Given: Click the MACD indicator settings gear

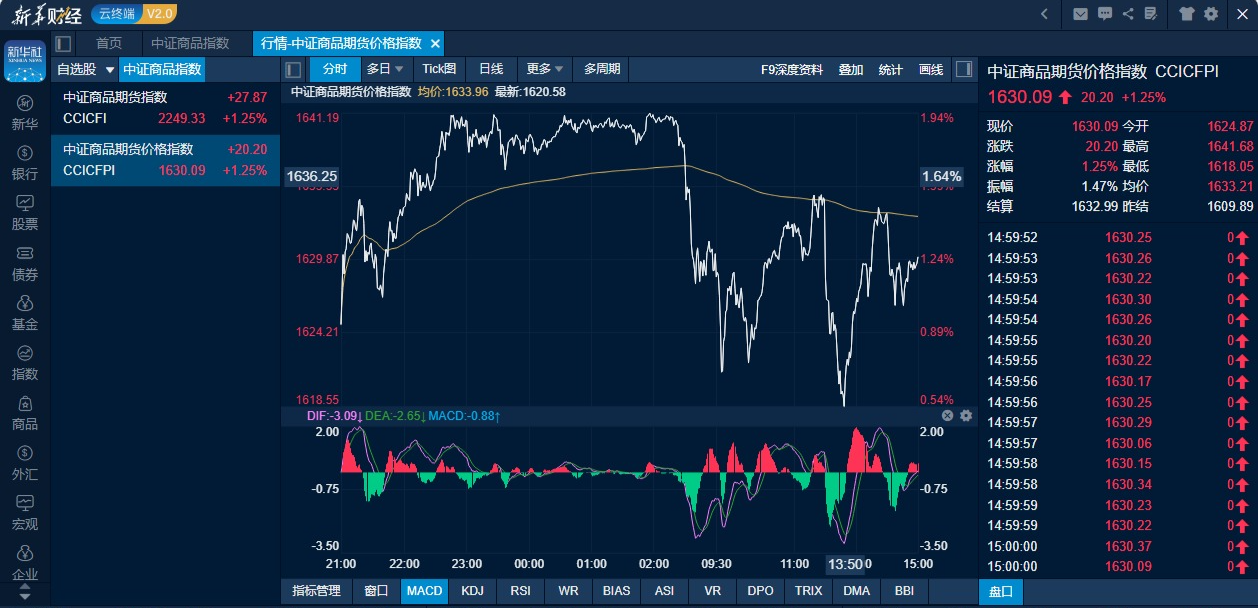Looking at the screenshot, I should click(966, 415).
